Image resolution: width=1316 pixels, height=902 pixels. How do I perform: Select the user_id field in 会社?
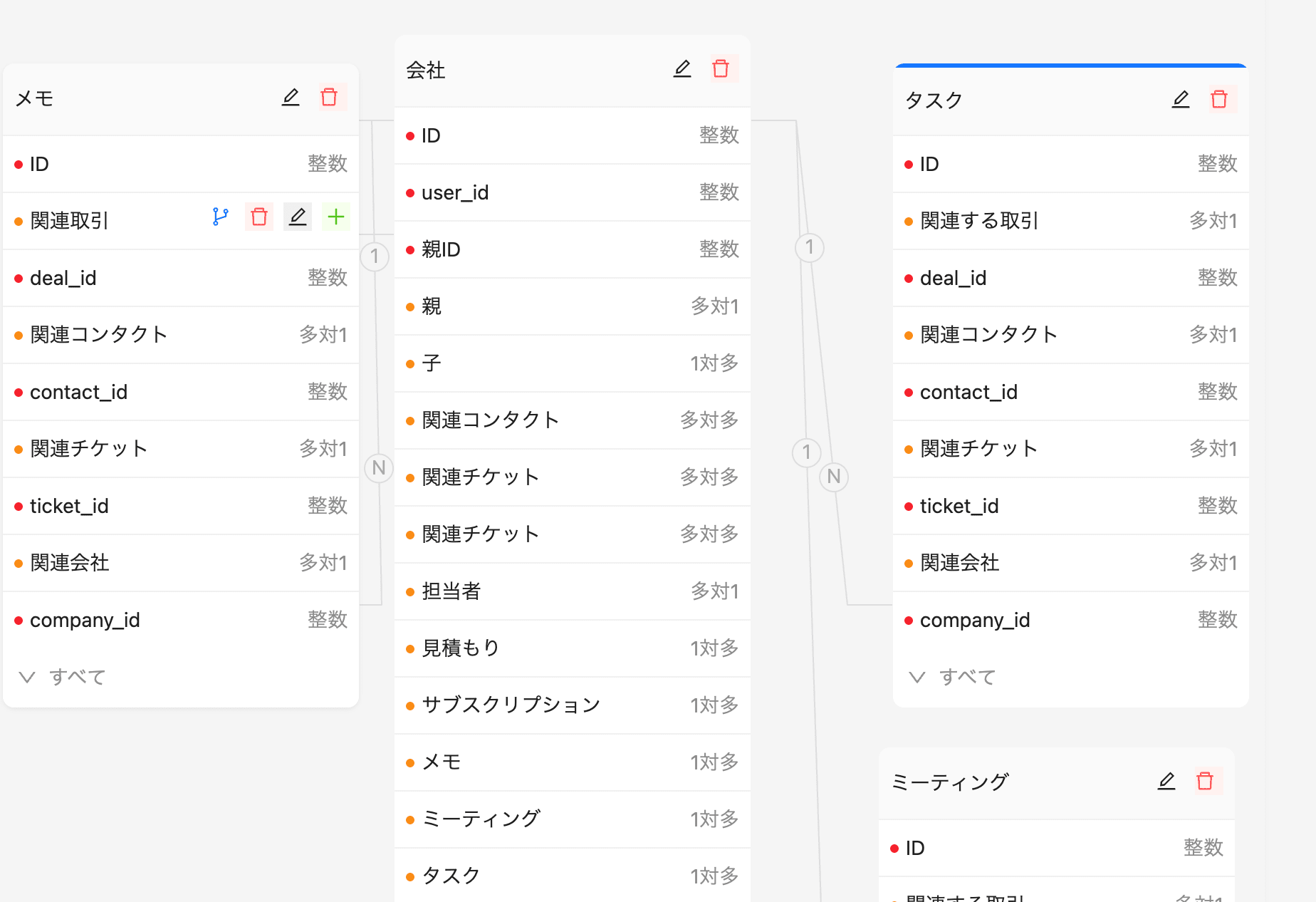573,192
